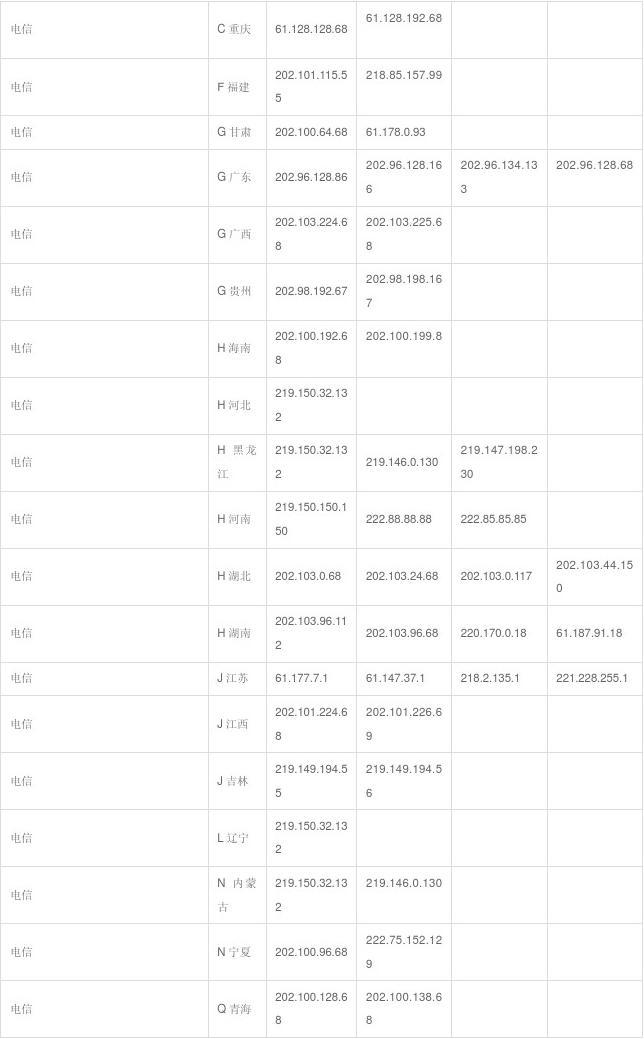
Task: Click the 61.187.91.18 address in 湖南 row
Action: [x=589, y=633]
